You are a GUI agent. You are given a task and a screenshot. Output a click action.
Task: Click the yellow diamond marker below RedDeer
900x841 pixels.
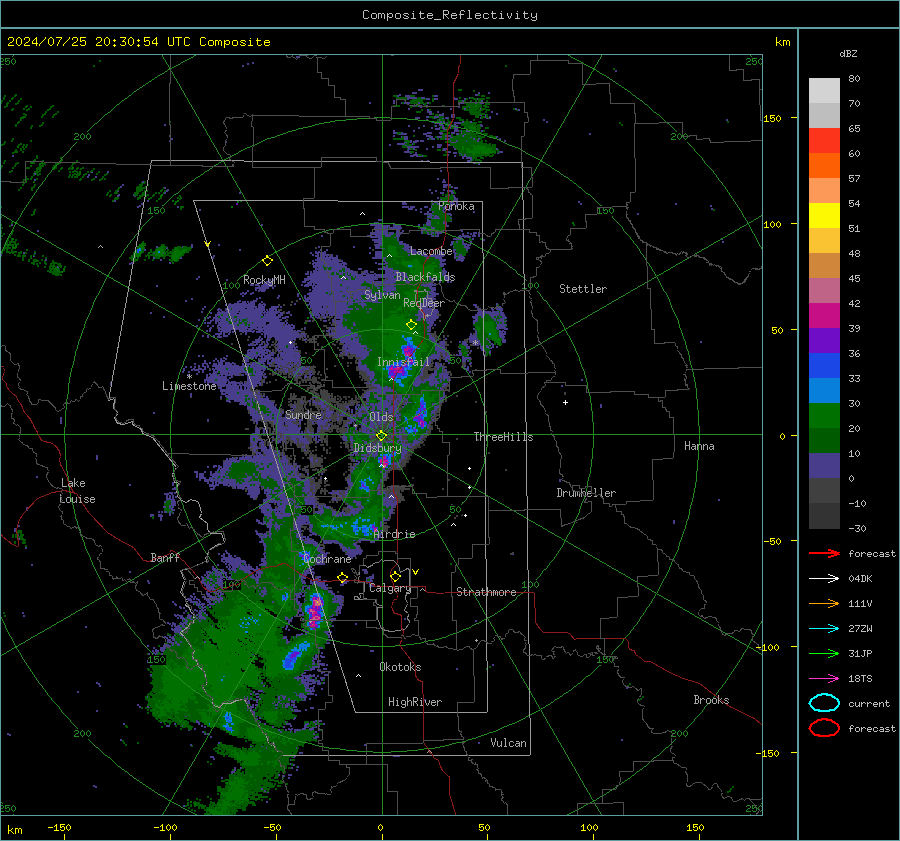(411, 325)
